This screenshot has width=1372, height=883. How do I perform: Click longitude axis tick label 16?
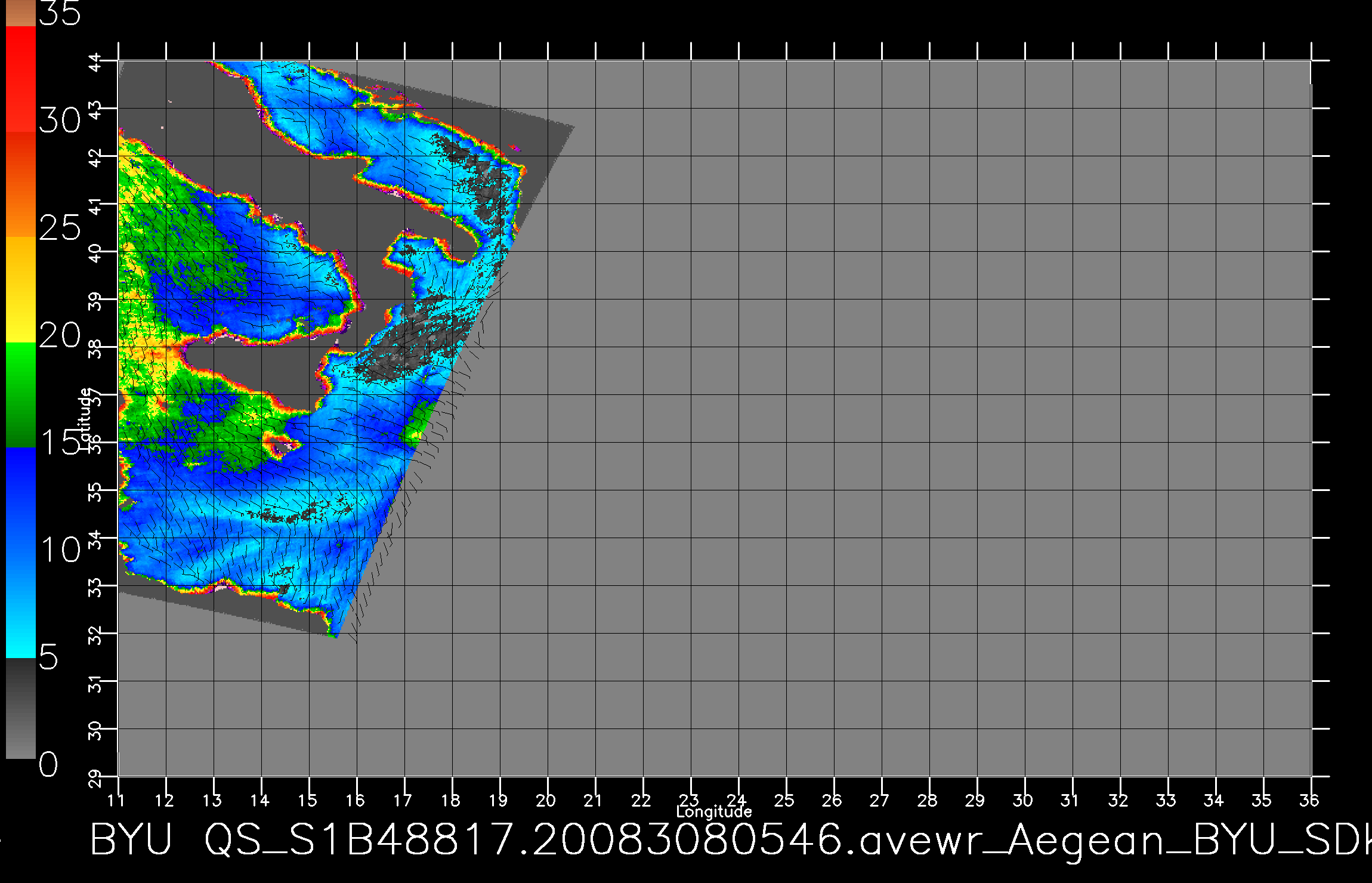(x=355, y=800)
